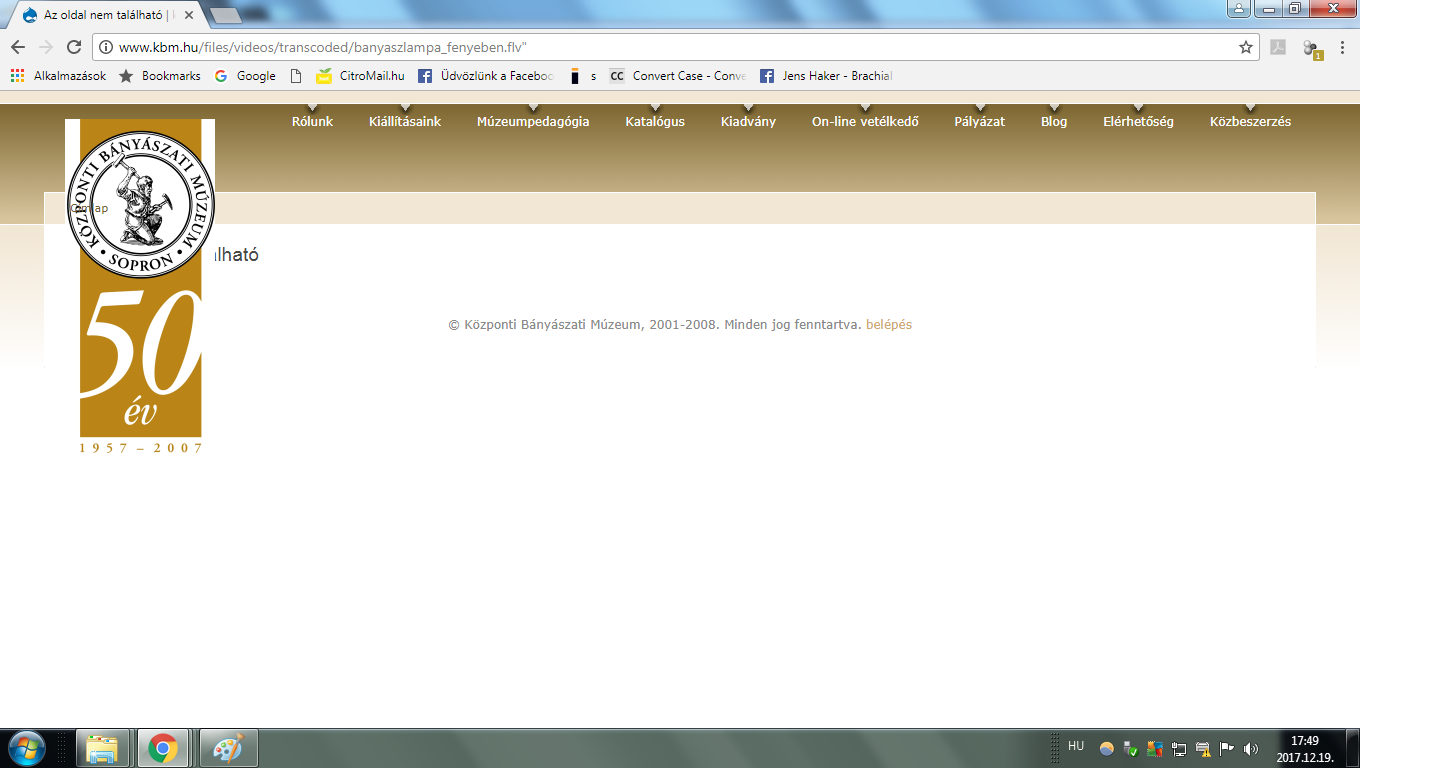Open the Pályázat menu
1440x772 pixels.
[980, 121]
